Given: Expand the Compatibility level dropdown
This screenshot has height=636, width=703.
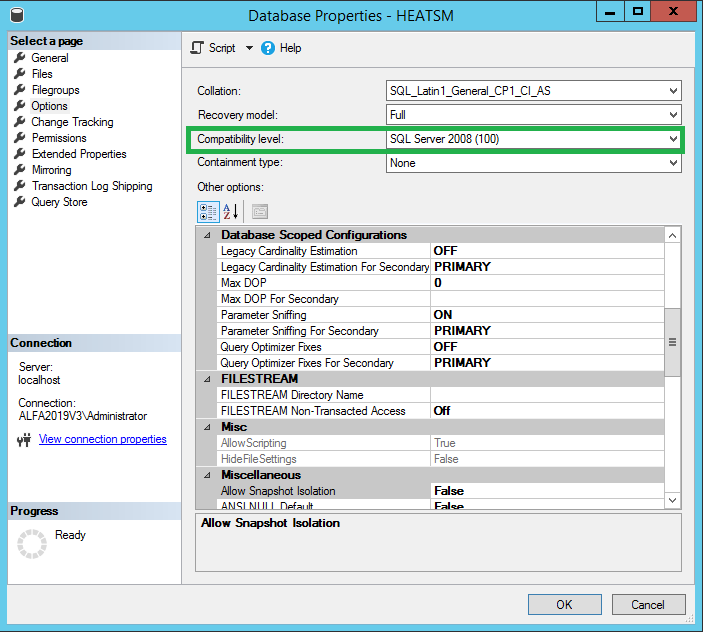Looking at the screenshot, I should coord(673,139).
